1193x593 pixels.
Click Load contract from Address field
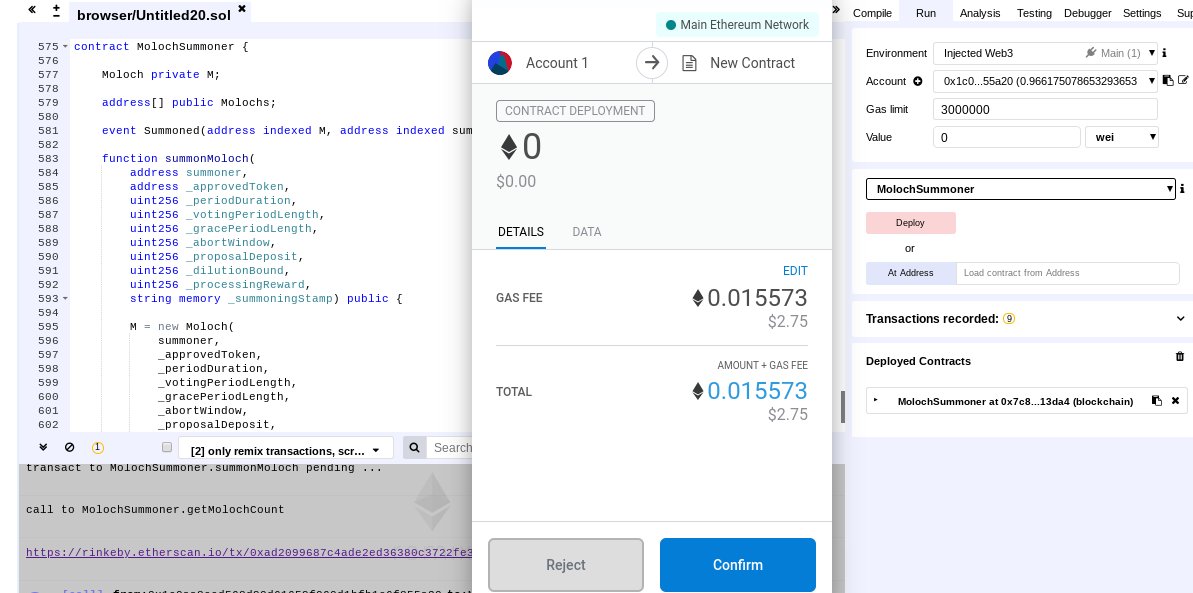(x=1067, y=273)
